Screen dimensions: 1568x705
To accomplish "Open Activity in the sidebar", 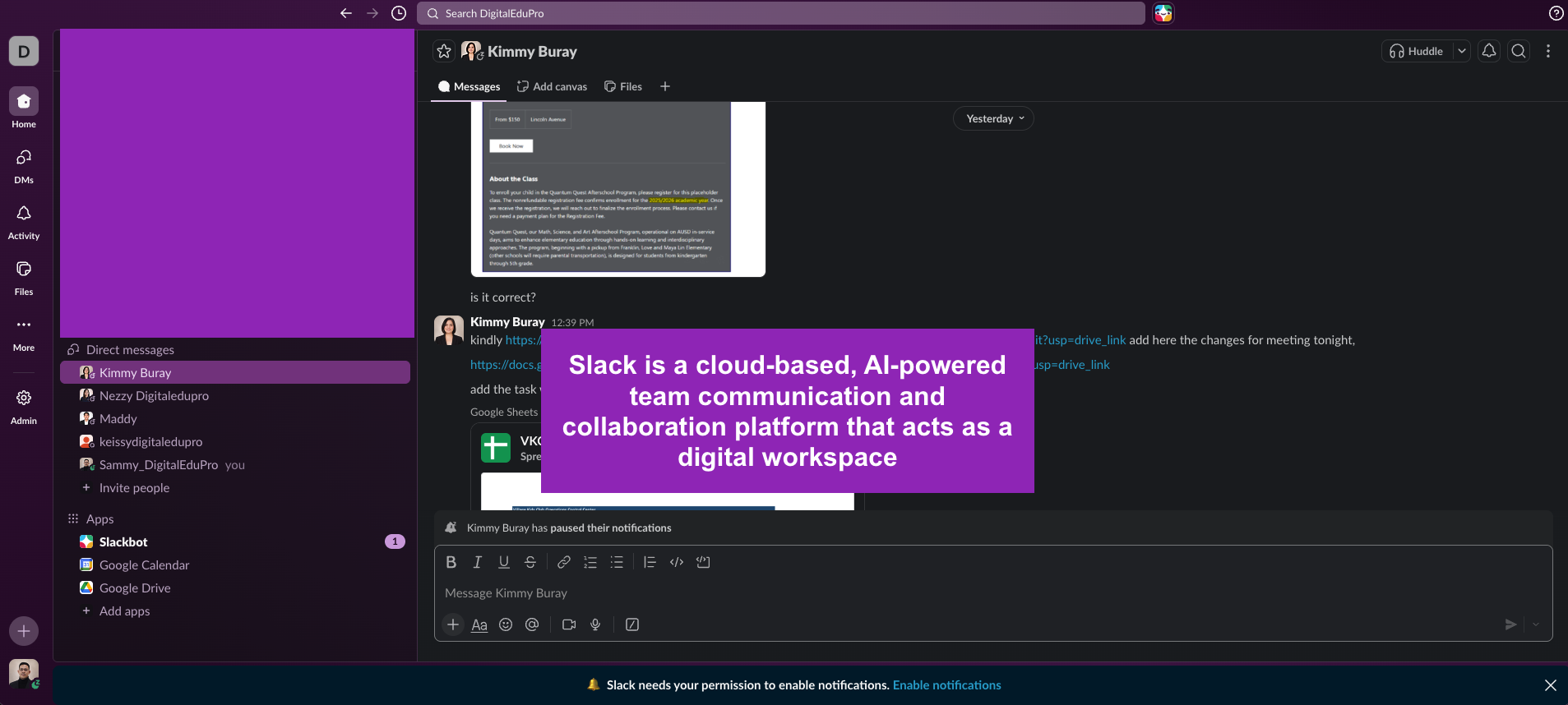I will [24, 221].
